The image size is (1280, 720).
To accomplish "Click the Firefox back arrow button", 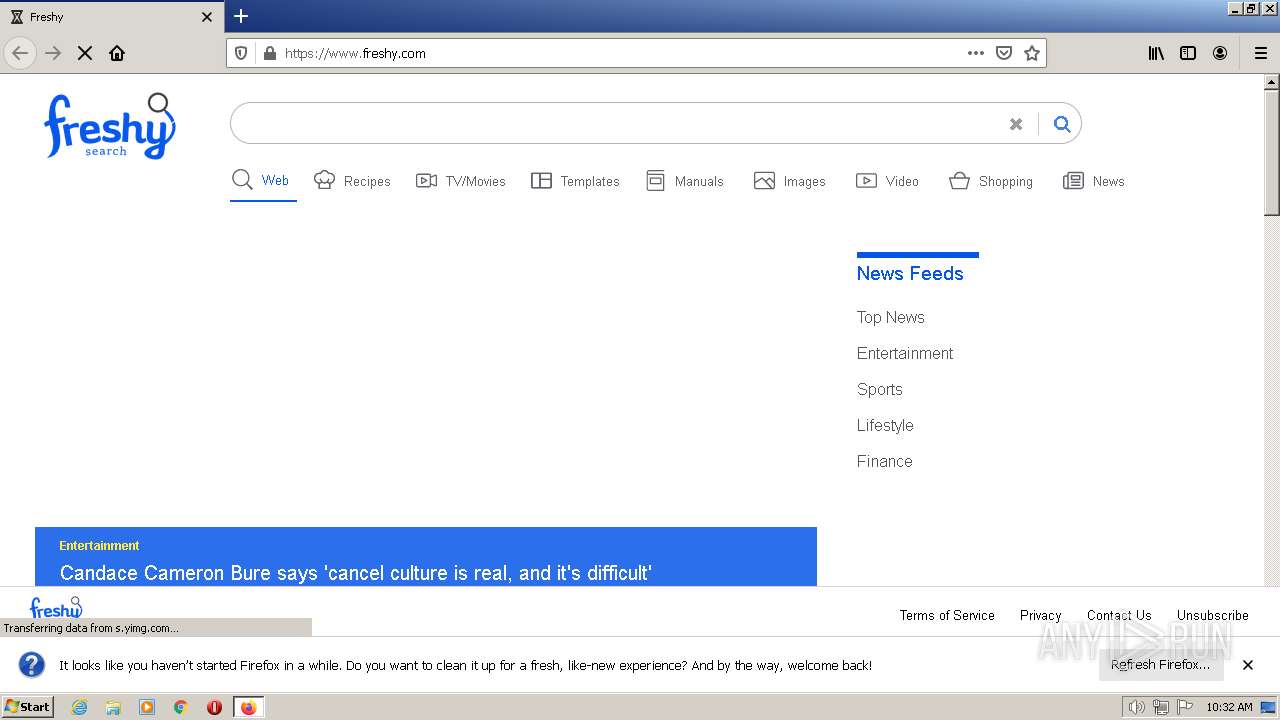I will tap(20, 53).
